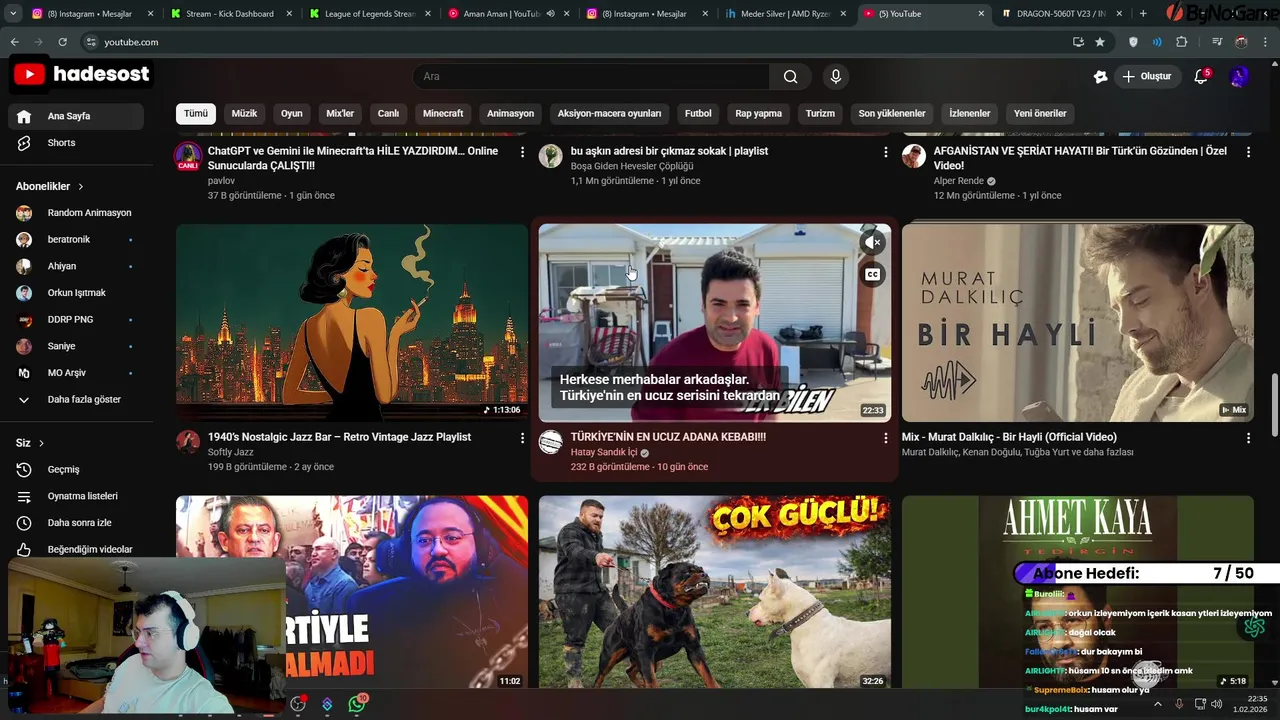Open options for bu aşkın adresi playlist

(x=885, y=152)
